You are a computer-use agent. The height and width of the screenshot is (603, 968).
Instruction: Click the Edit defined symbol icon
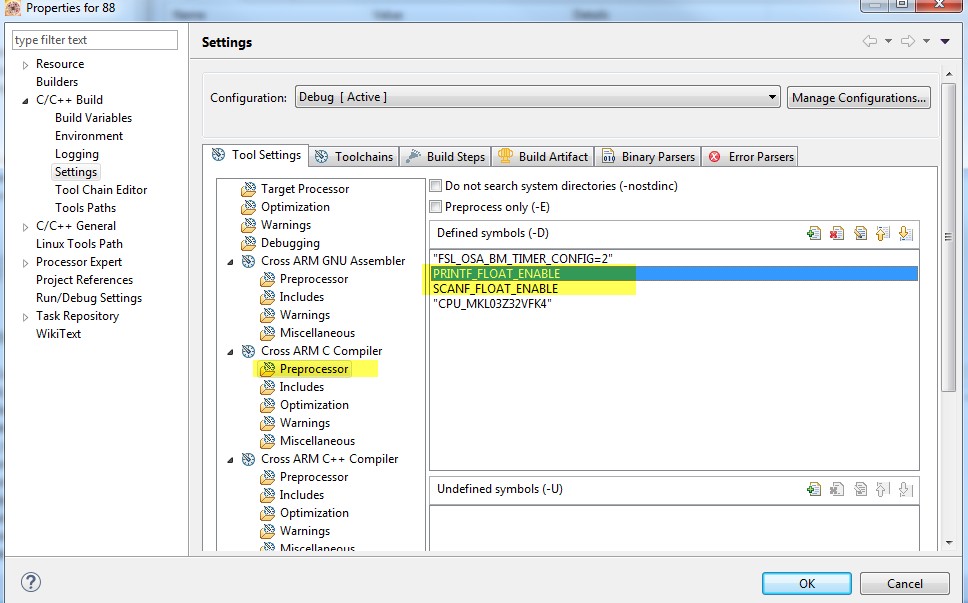coord(860,233)
